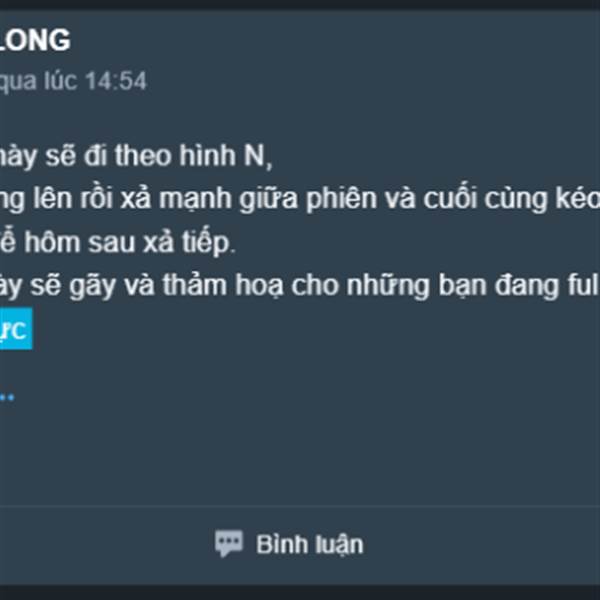This screenshot has width=600, height=600.
Task: Select the cyan tag badge under the post
Action: pos(16,329)
